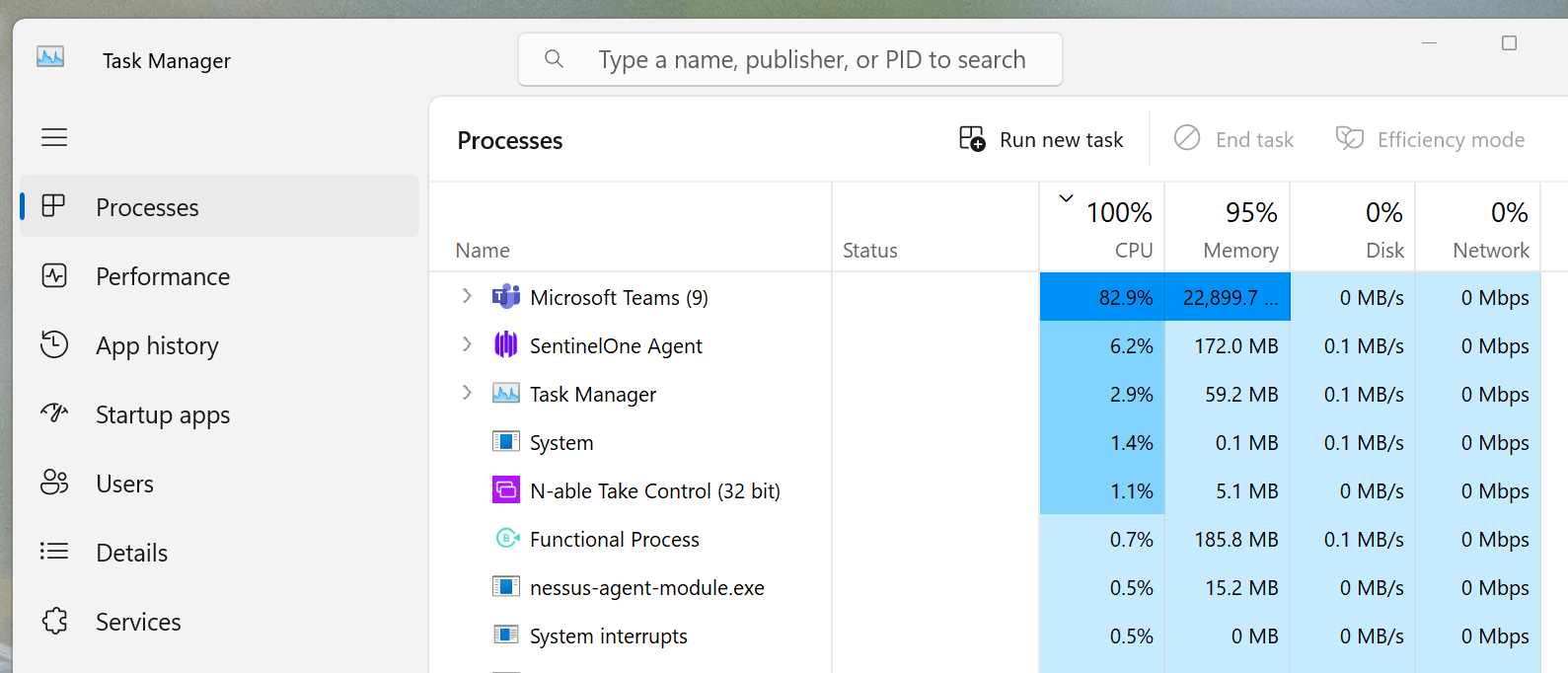Click the System process icon
The width and height of the screenshot is (1568, 673).
[506, 441]
